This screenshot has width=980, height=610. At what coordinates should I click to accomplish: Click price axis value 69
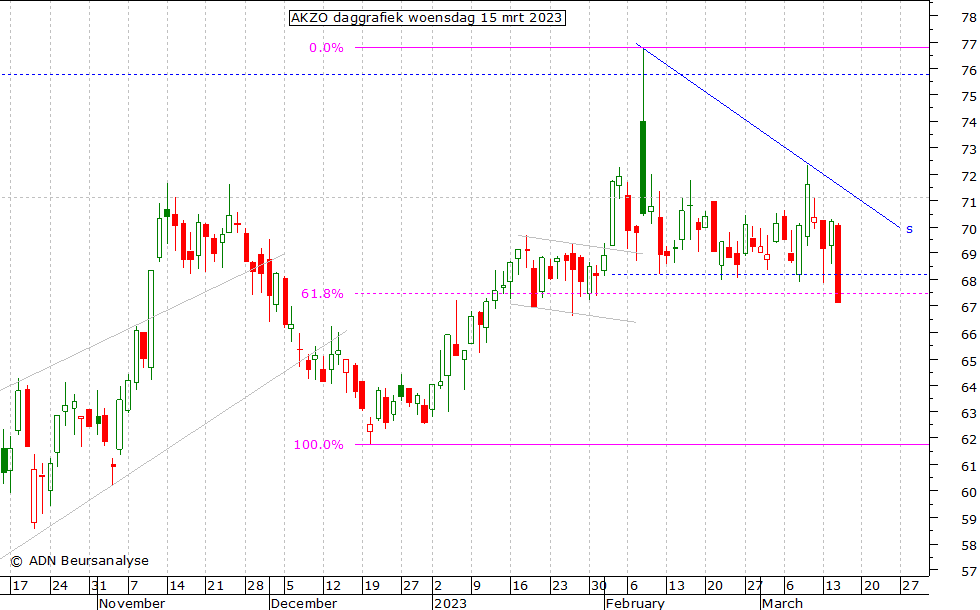[x=969, y=254]
